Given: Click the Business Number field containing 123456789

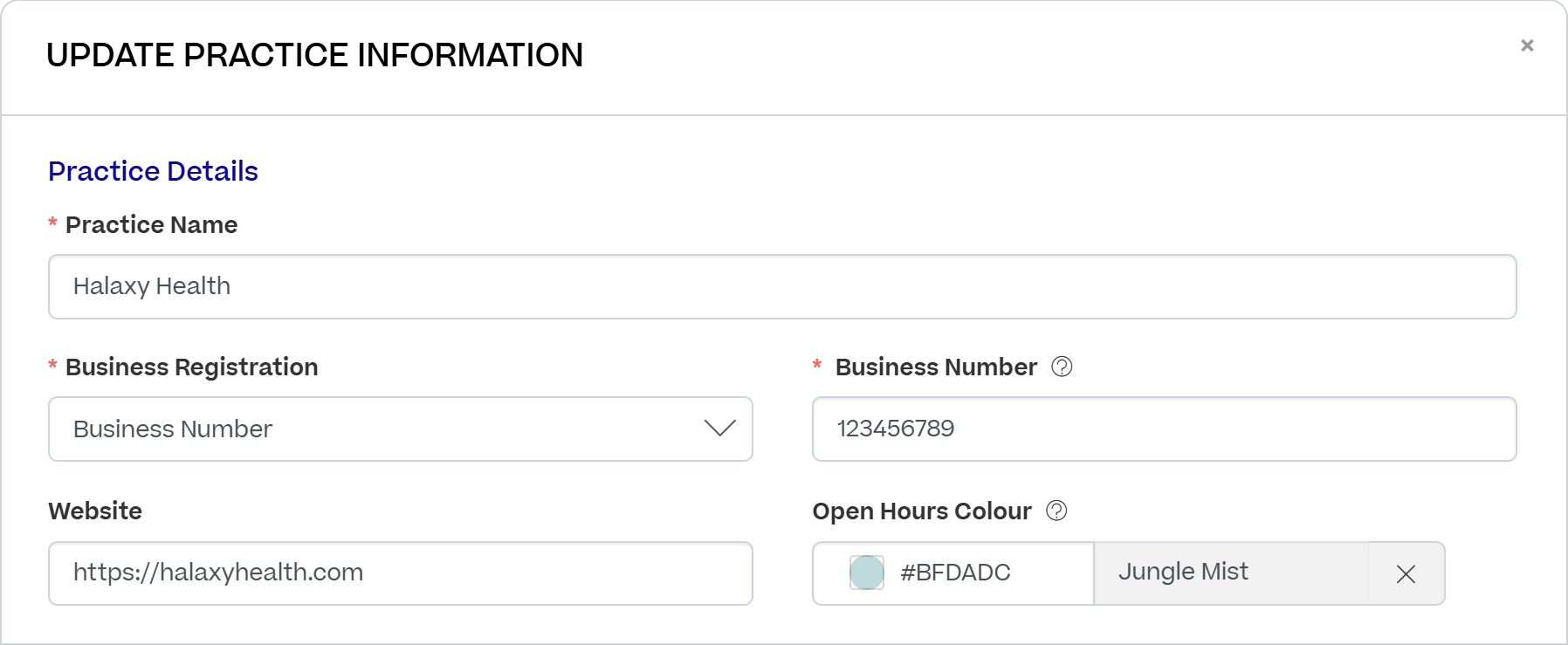Looking at the screenshot, I should pyautogui.click(x=1163, y=429).
